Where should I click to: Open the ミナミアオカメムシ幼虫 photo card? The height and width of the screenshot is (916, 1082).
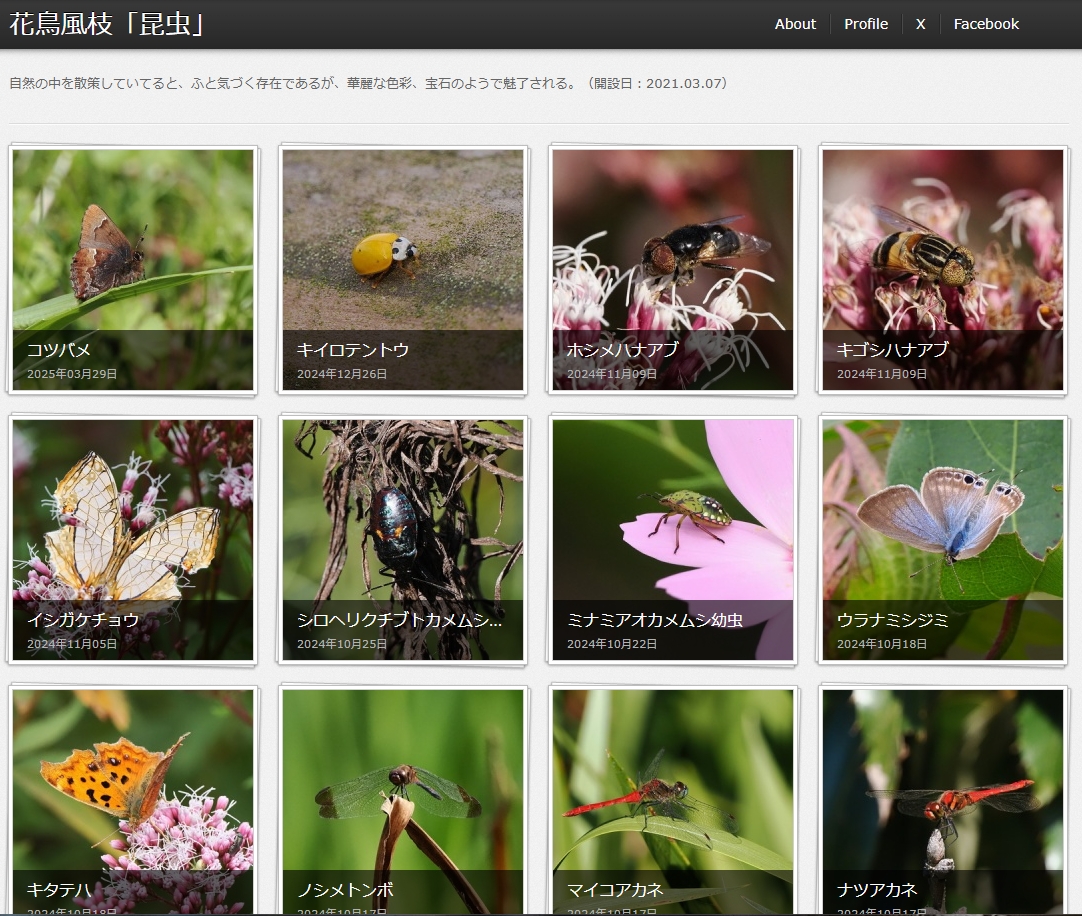pyautogui.click(x=673, y=539)
